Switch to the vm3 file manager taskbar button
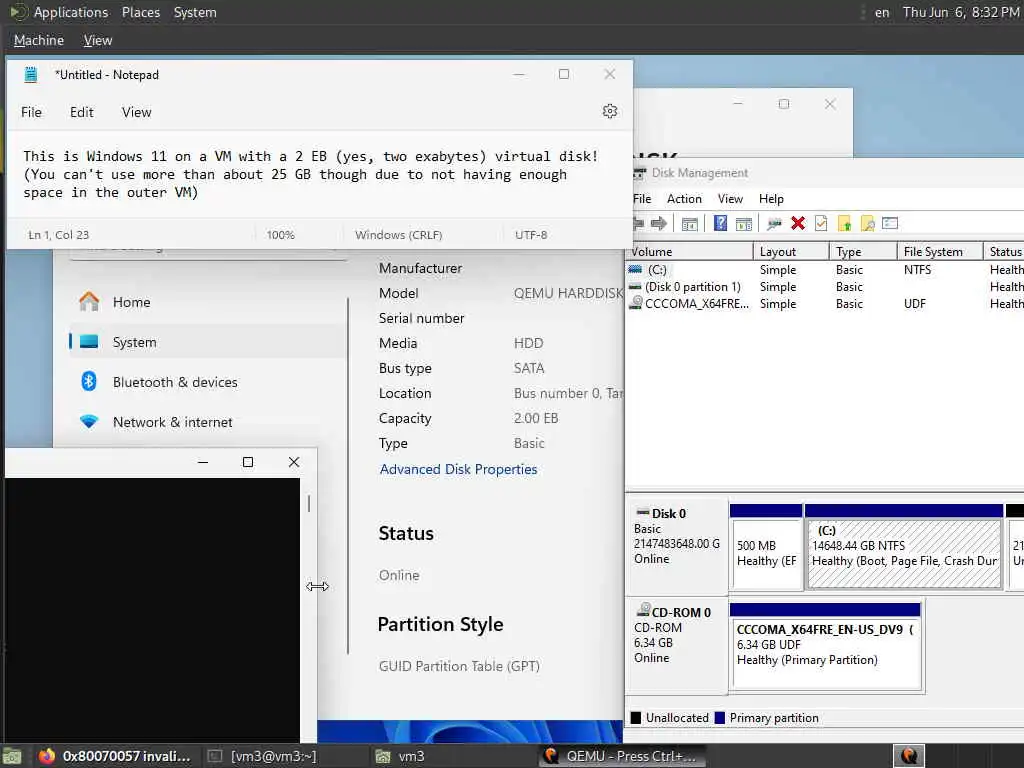The height and width of the screenshot is (768, 1024). [400, 756]
